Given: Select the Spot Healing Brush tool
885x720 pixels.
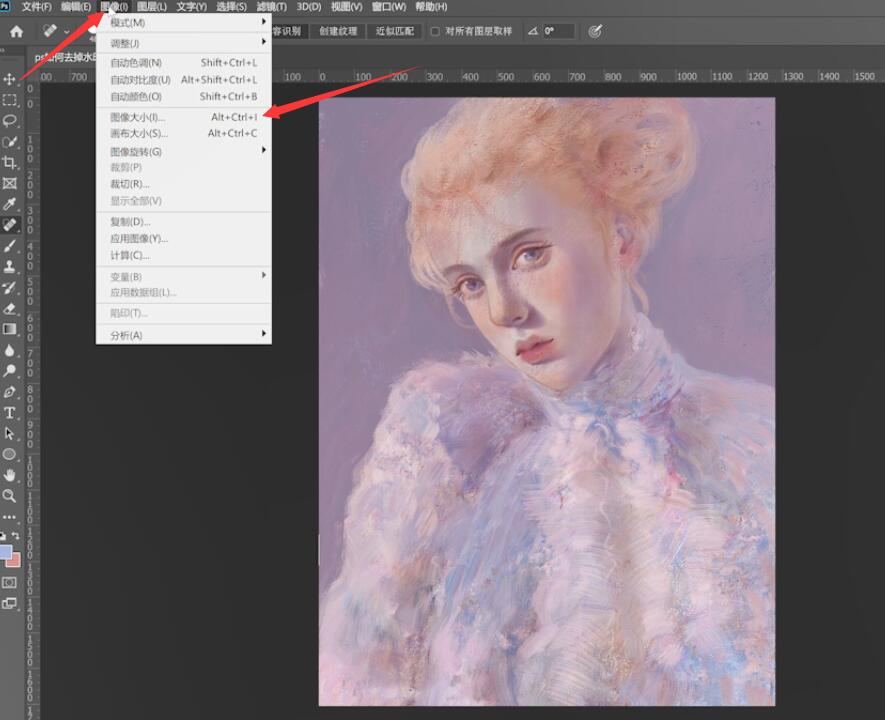Looking at the screenshot, I should tap(10, 225).
